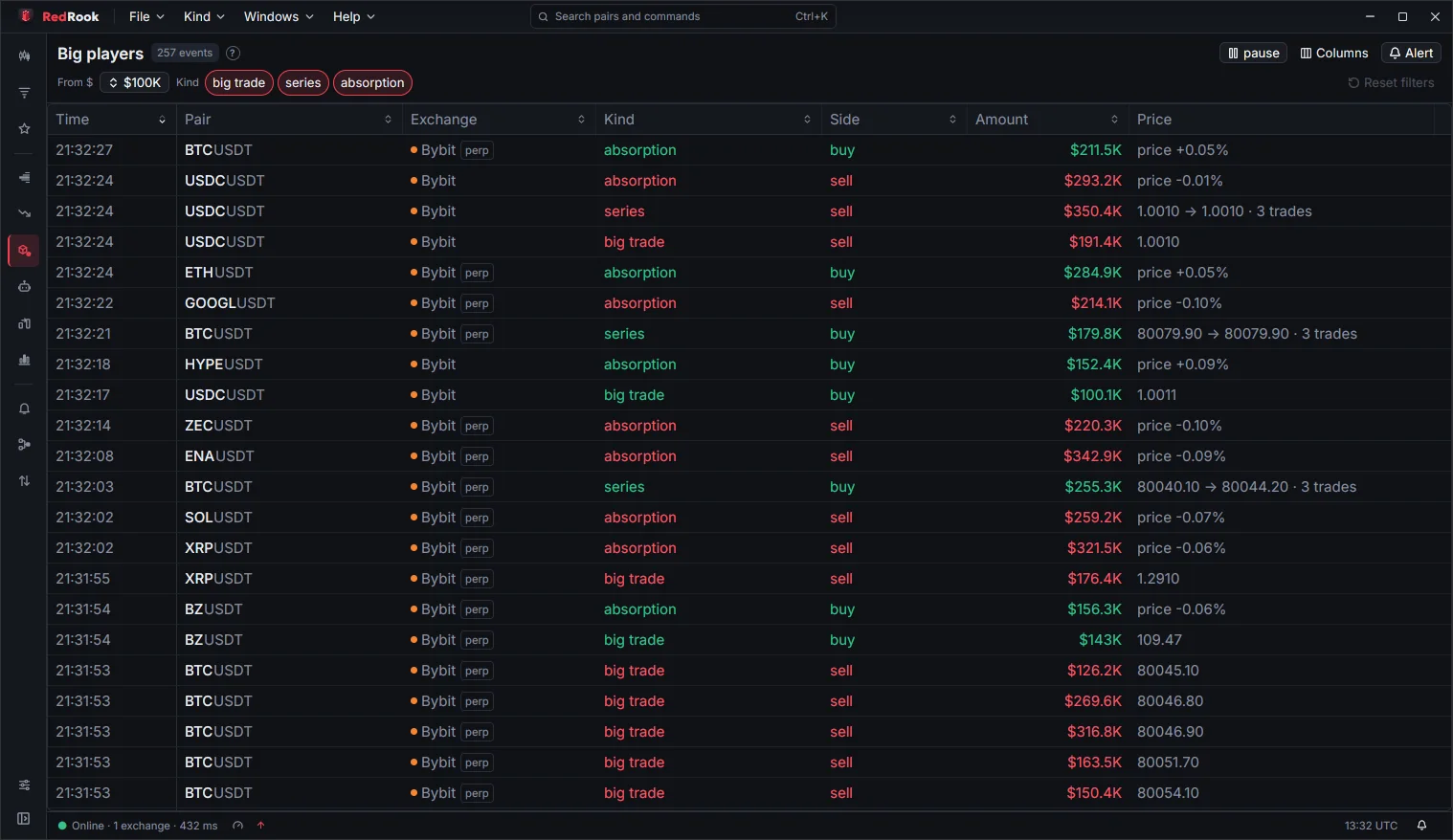Click Reset filters
The height and width of the screenshot is (840, 1453).
[1391, 83]
